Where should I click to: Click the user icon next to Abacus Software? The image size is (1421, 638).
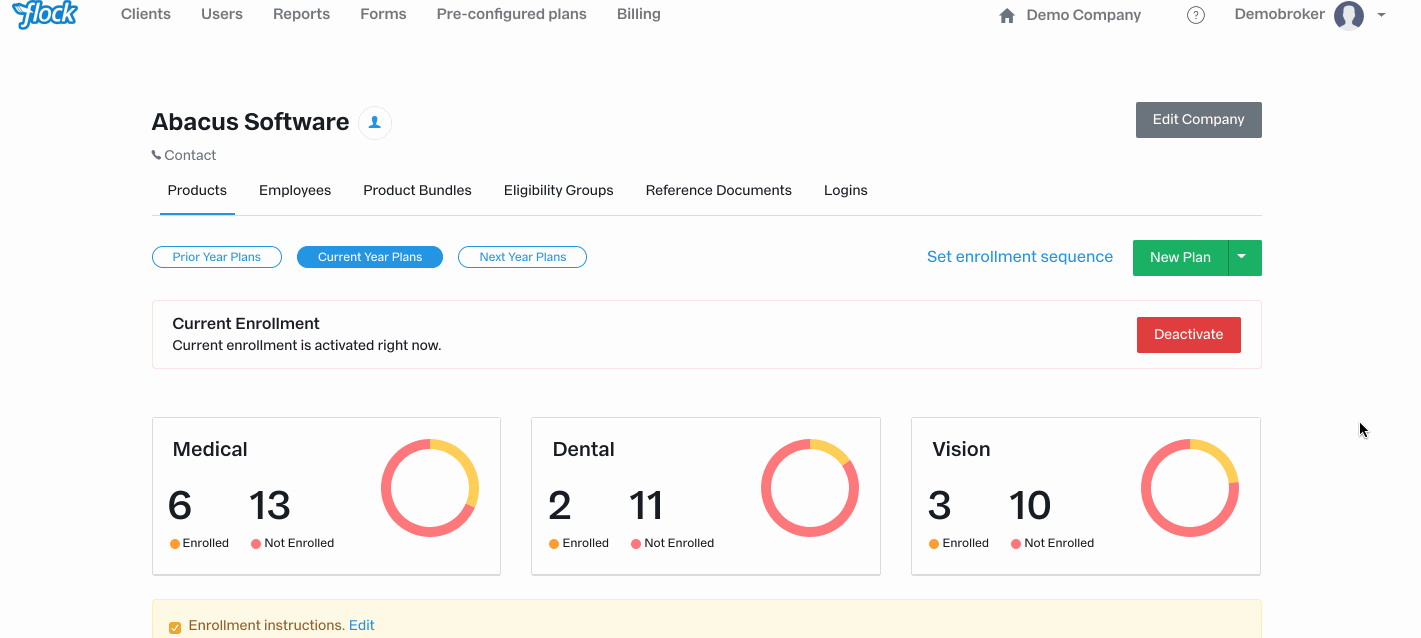(x=375, y=122)
